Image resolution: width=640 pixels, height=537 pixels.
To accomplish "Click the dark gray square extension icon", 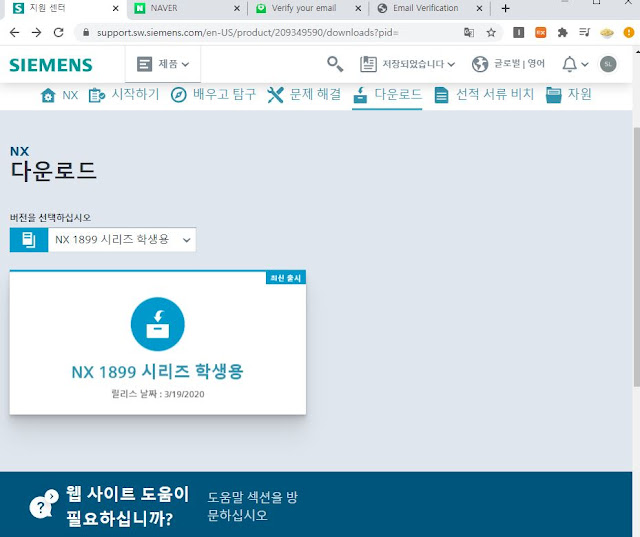I will (x=519, y=33).
